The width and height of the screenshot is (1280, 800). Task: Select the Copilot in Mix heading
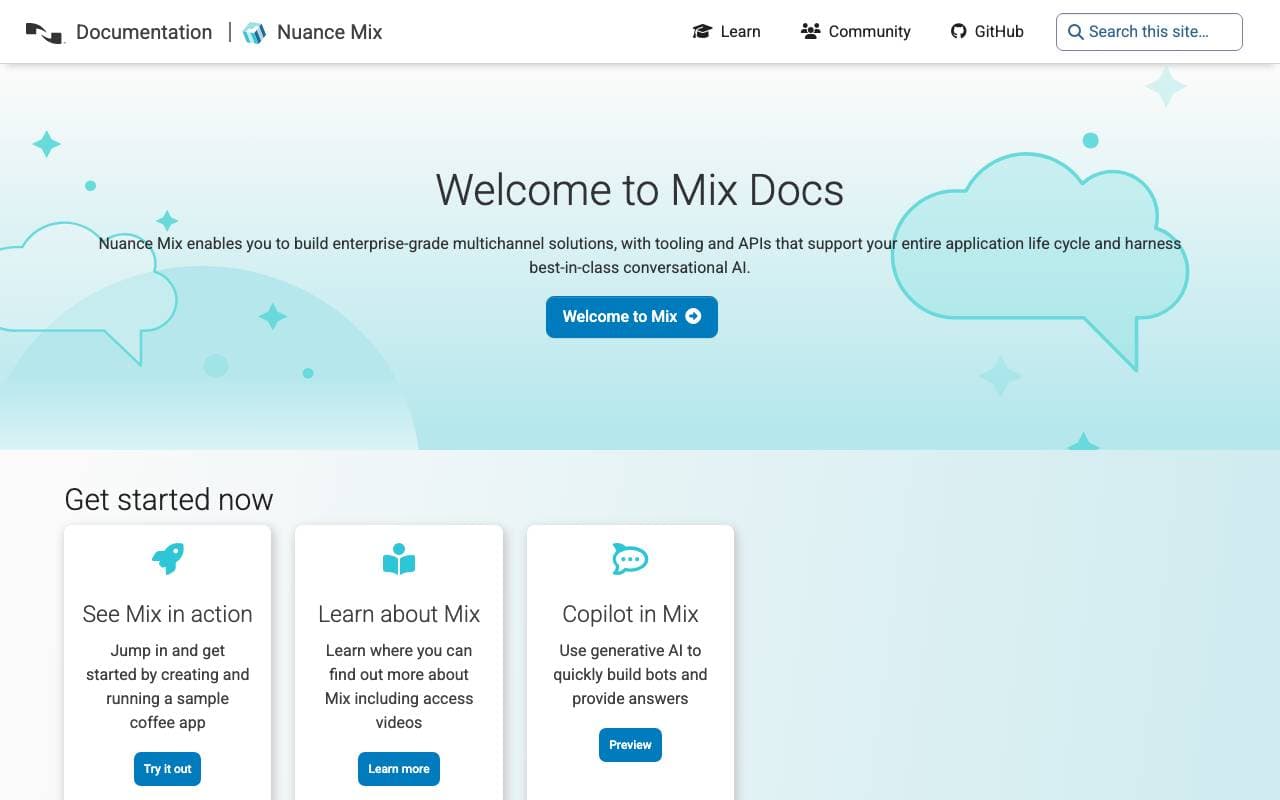630,614
